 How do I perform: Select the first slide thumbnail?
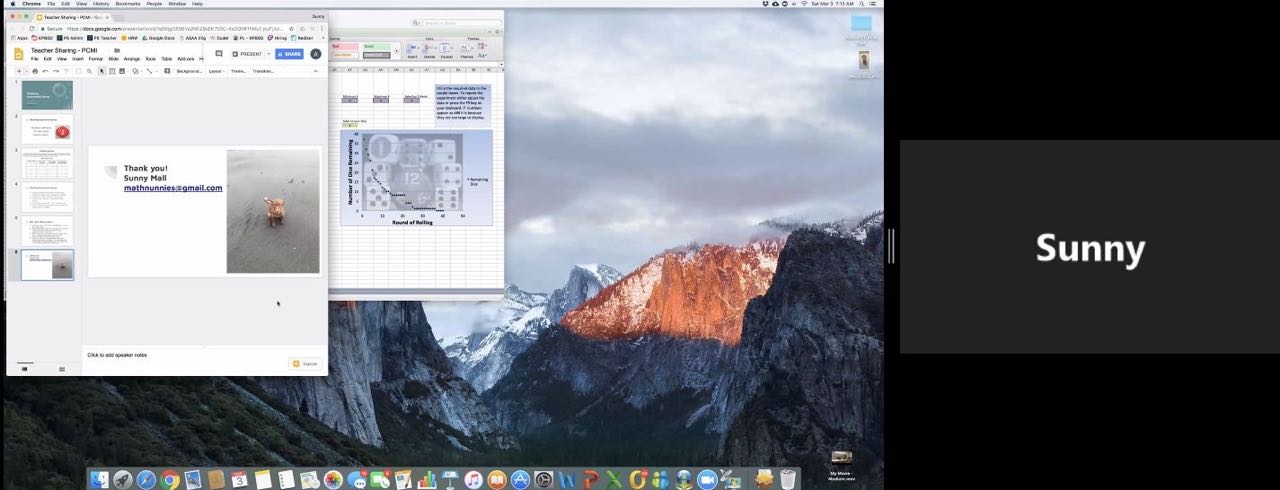(x=47, y=96)
